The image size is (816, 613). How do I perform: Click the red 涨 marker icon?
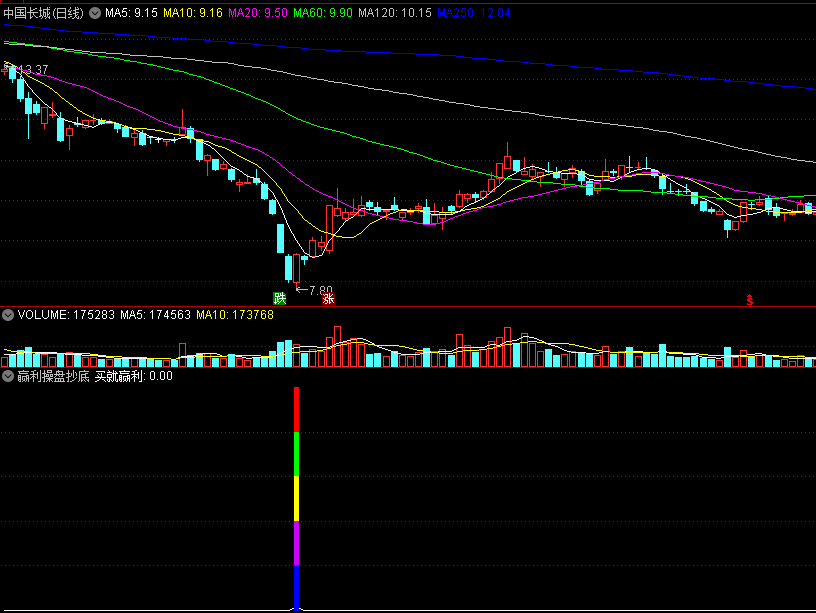pos(328,298)
